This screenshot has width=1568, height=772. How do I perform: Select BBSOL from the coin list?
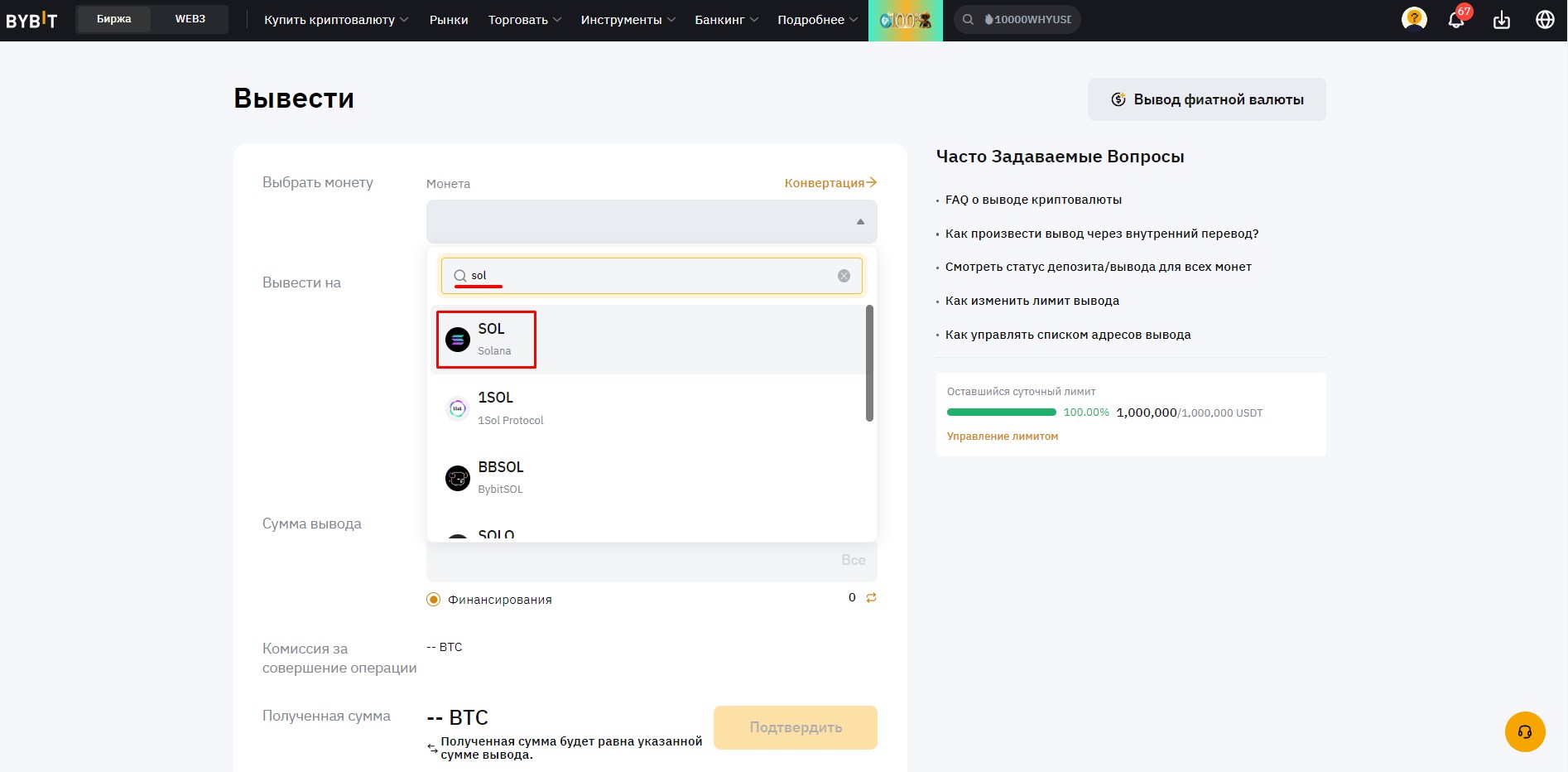pos(647,478)
